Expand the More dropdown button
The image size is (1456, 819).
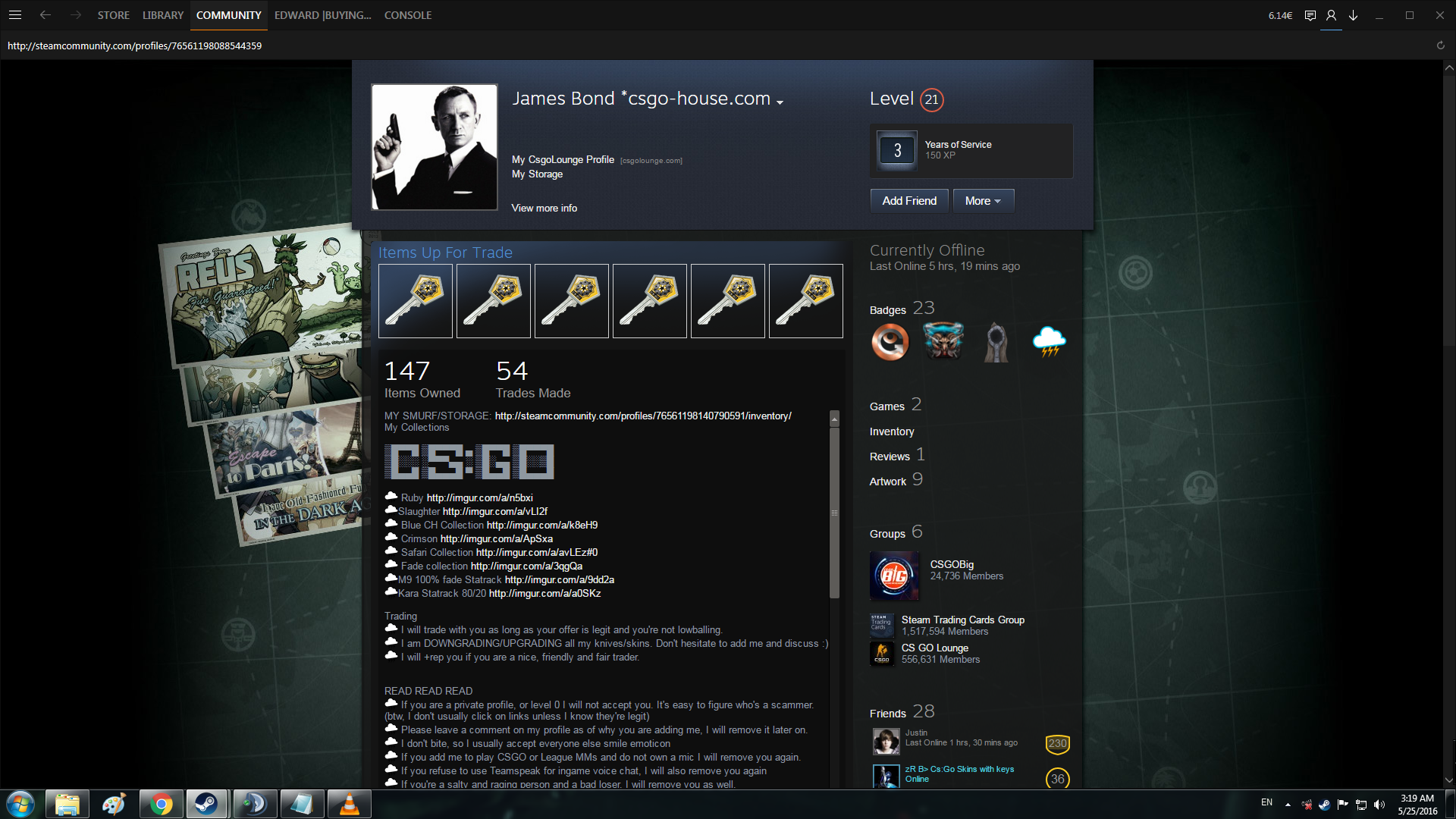point(983,201)
